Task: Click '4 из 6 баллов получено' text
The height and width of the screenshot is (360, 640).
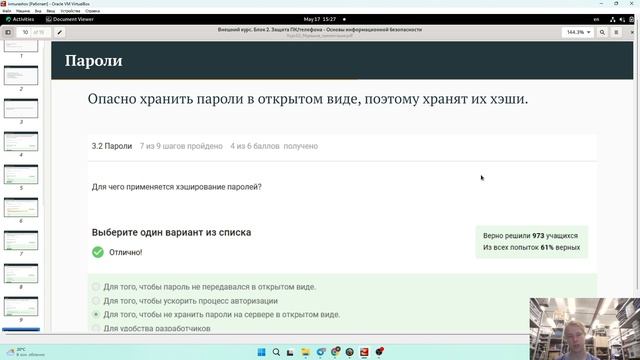Action: 274,146
